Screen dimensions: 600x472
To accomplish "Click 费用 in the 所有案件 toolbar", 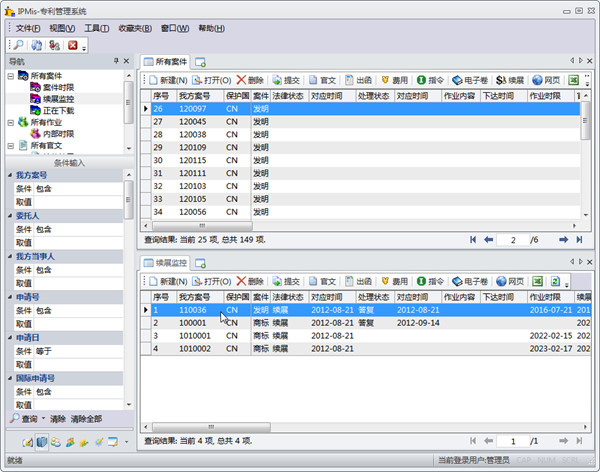I will pyautogui.click(x=395, y=80).
